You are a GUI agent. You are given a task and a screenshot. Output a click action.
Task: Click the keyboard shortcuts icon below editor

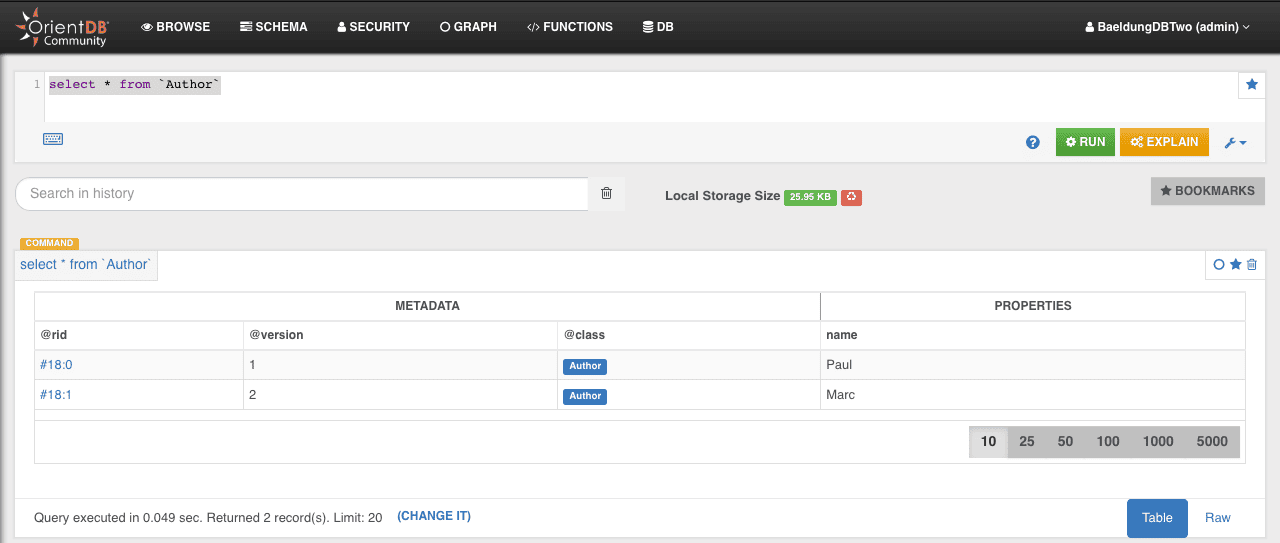point(53,139)
